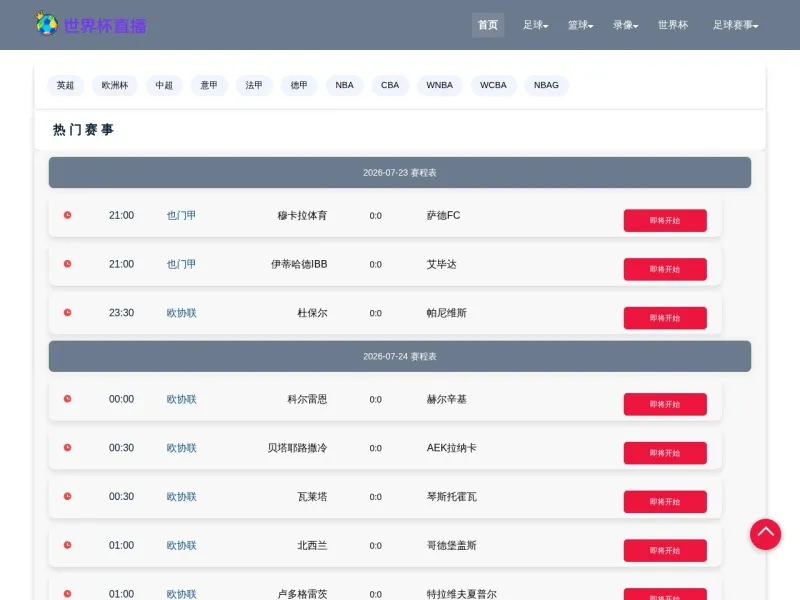The image size is (800, 600).
Task: Click clock icon in 穆卡拉体育 match row
Action: pos(67,215)
